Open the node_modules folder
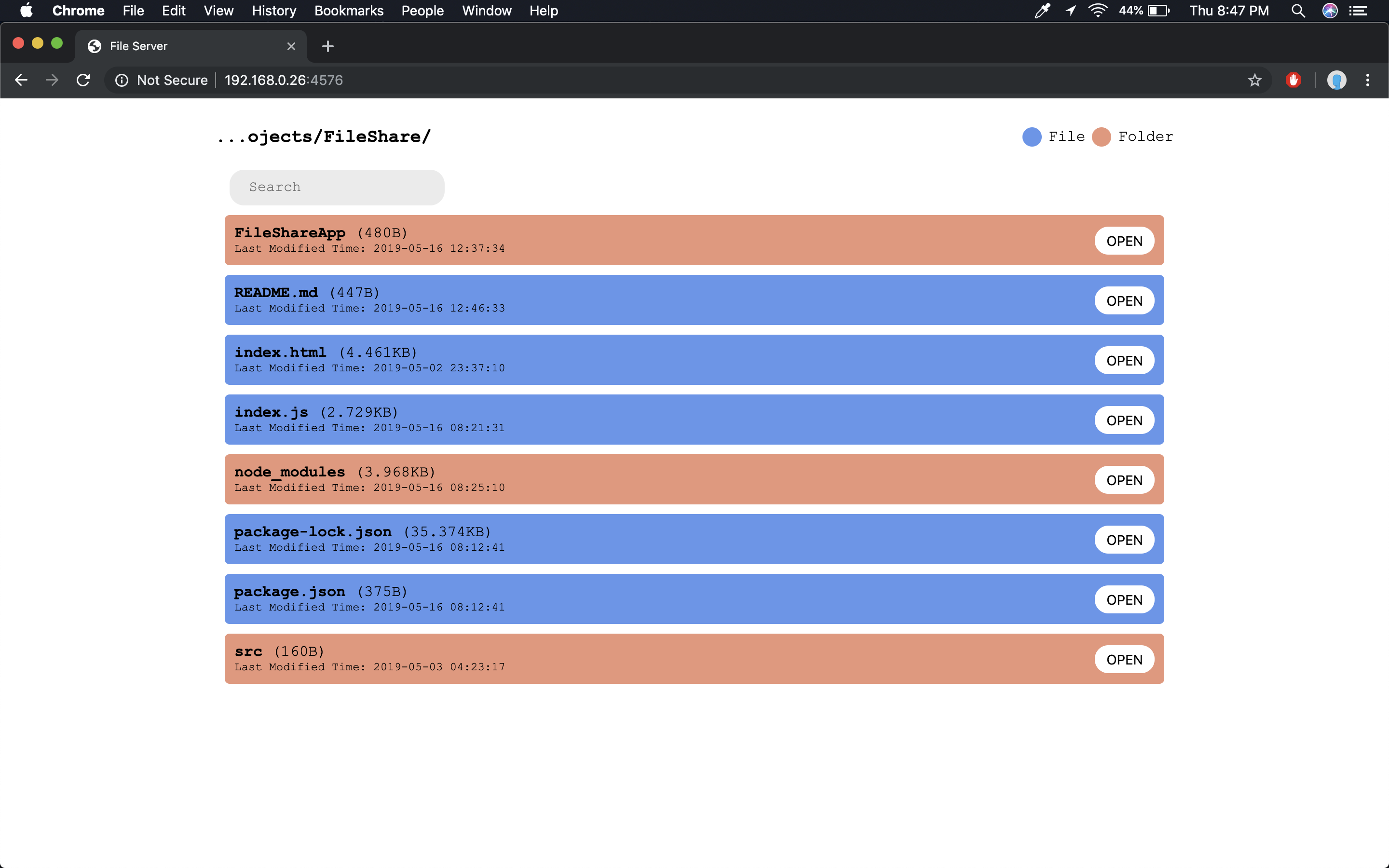1389x868 pixels. [x=1124, y=480]
